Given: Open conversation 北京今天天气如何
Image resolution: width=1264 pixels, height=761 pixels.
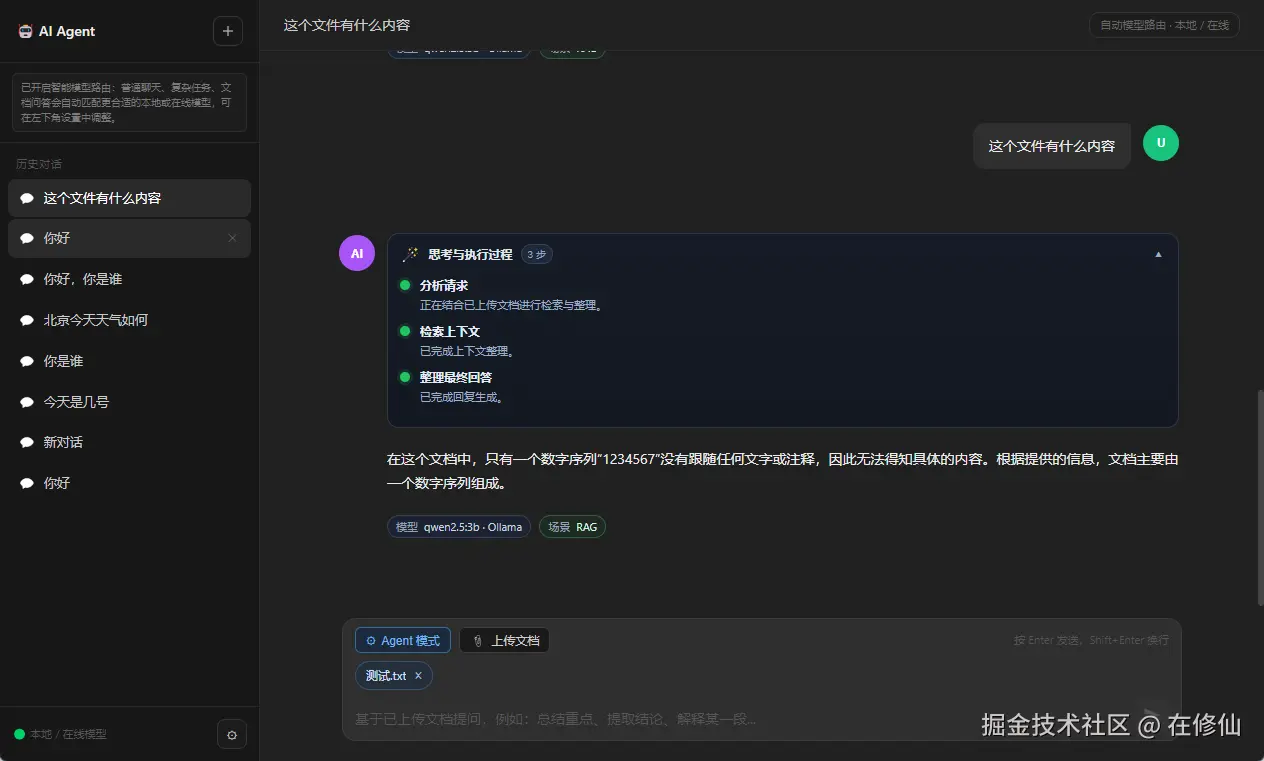Looking at the screenshot, I should pos(129,320).
